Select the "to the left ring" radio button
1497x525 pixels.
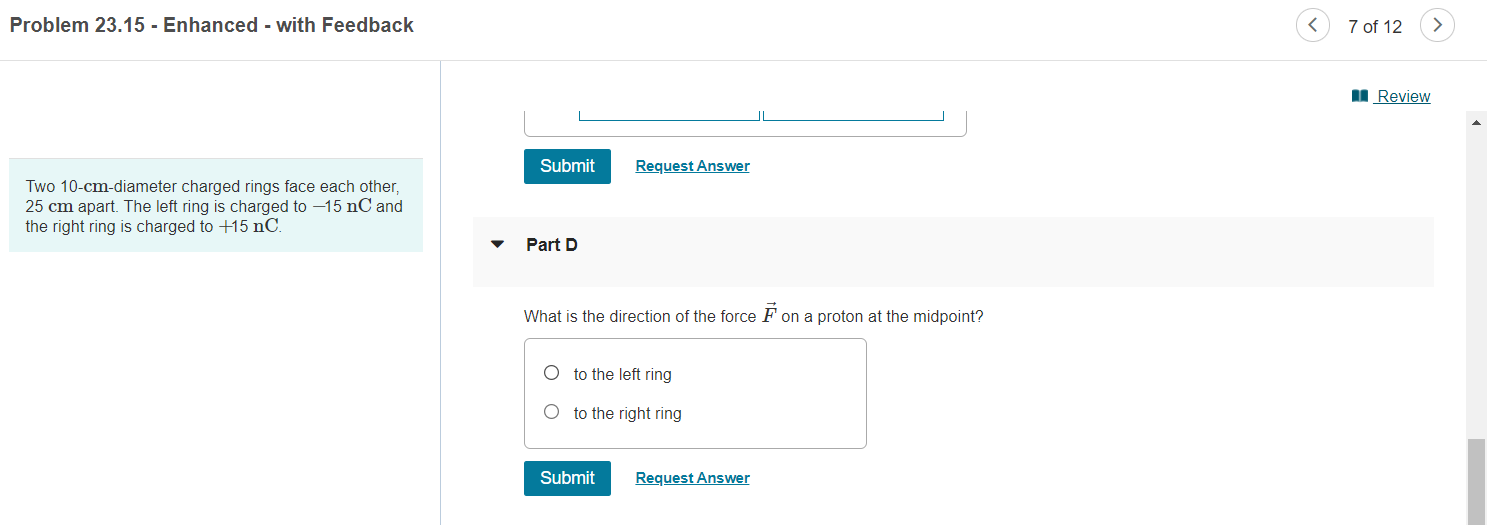coord(551,373)
